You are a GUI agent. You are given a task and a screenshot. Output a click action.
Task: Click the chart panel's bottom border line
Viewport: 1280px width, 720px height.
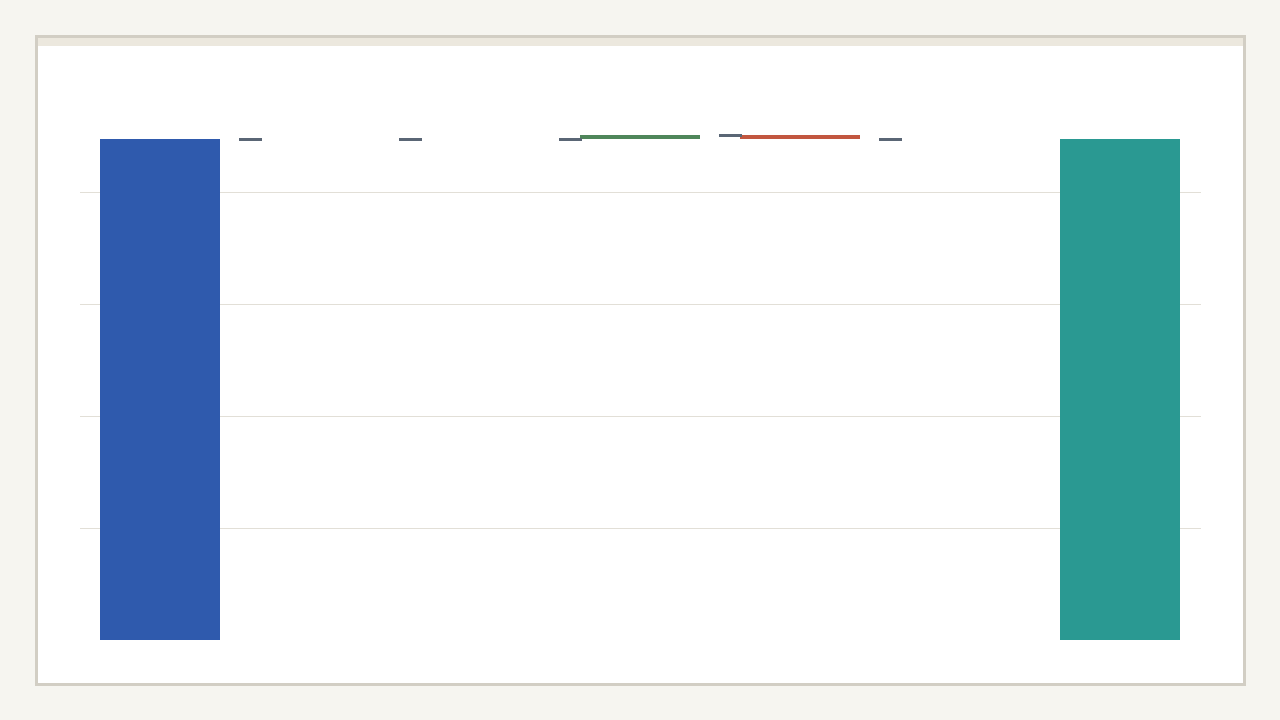tap(640, 684)
